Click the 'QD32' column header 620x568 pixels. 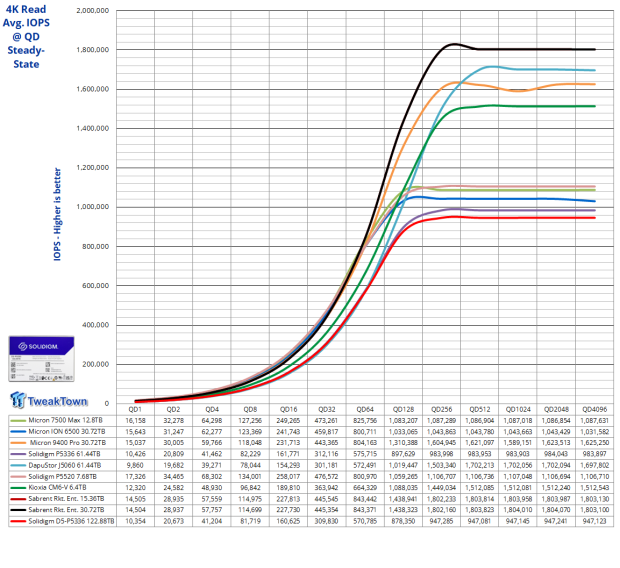(x=327, y=409)
